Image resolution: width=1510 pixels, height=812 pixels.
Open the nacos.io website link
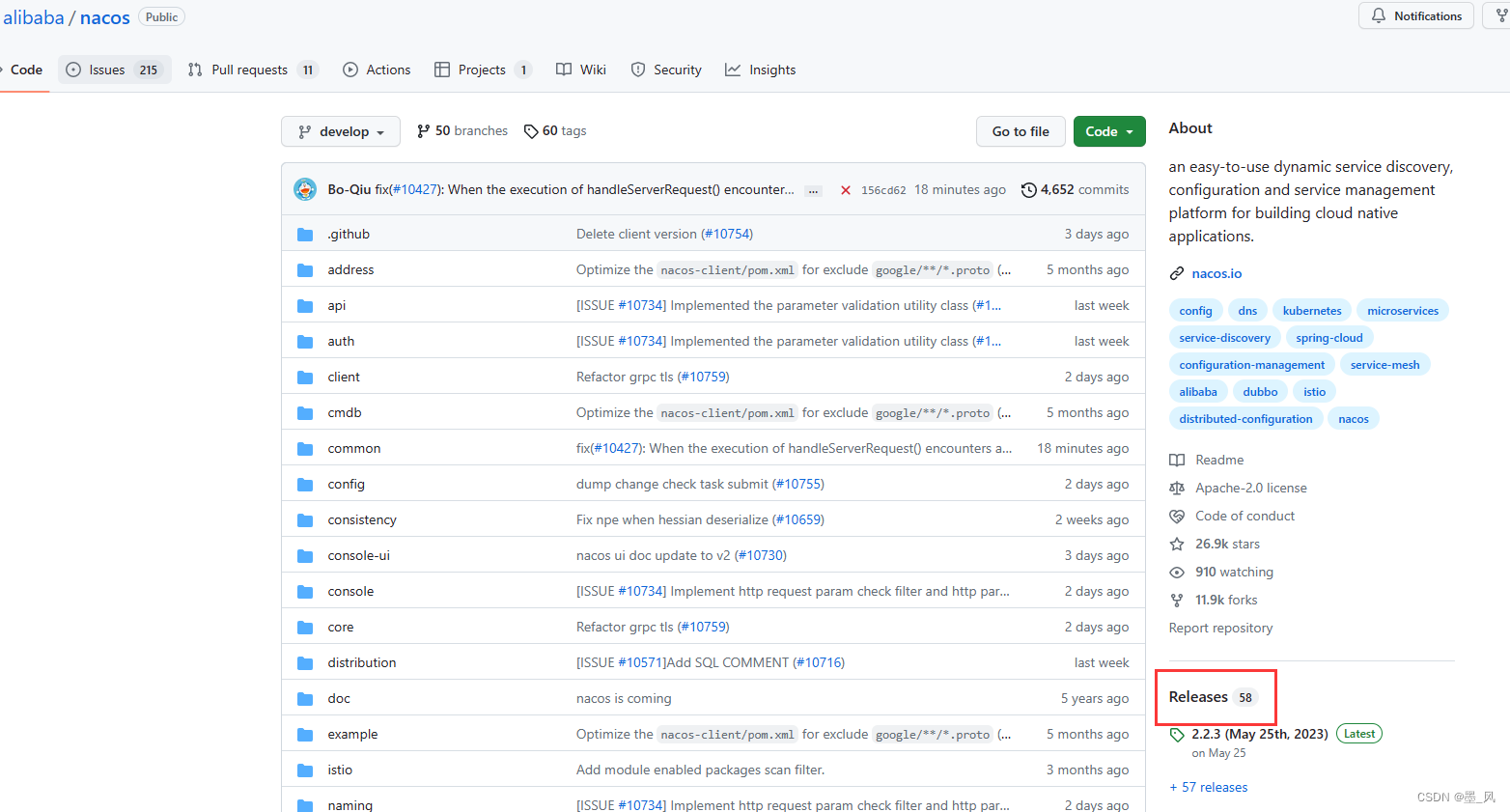point(1216,274)
